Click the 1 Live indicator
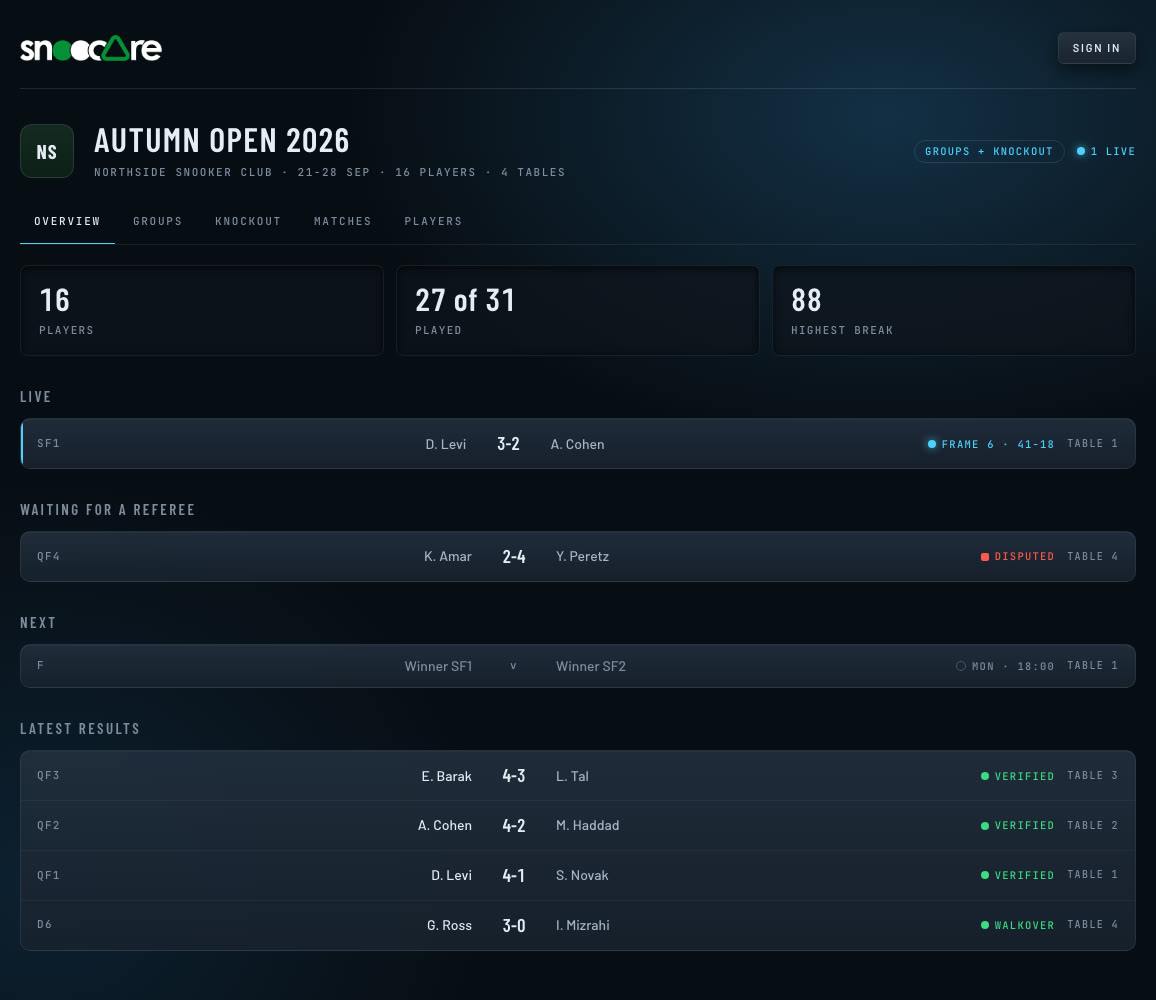 click(1105, 151)
